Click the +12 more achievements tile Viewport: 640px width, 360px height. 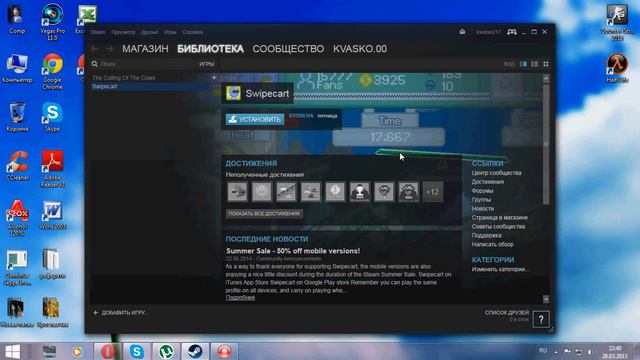click(433, 191)
